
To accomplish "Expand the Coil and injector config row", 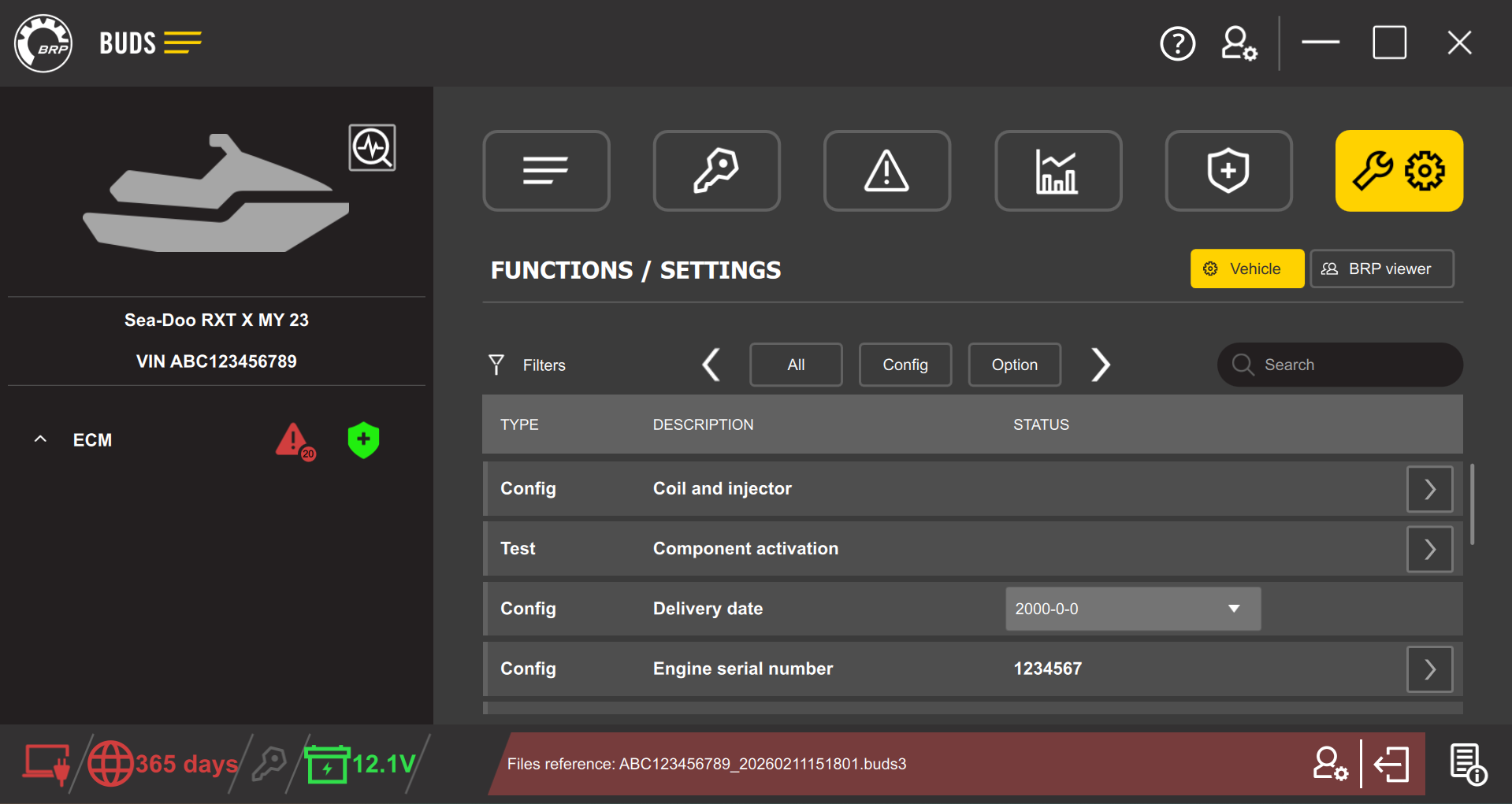I will [x=1429, y=488].
